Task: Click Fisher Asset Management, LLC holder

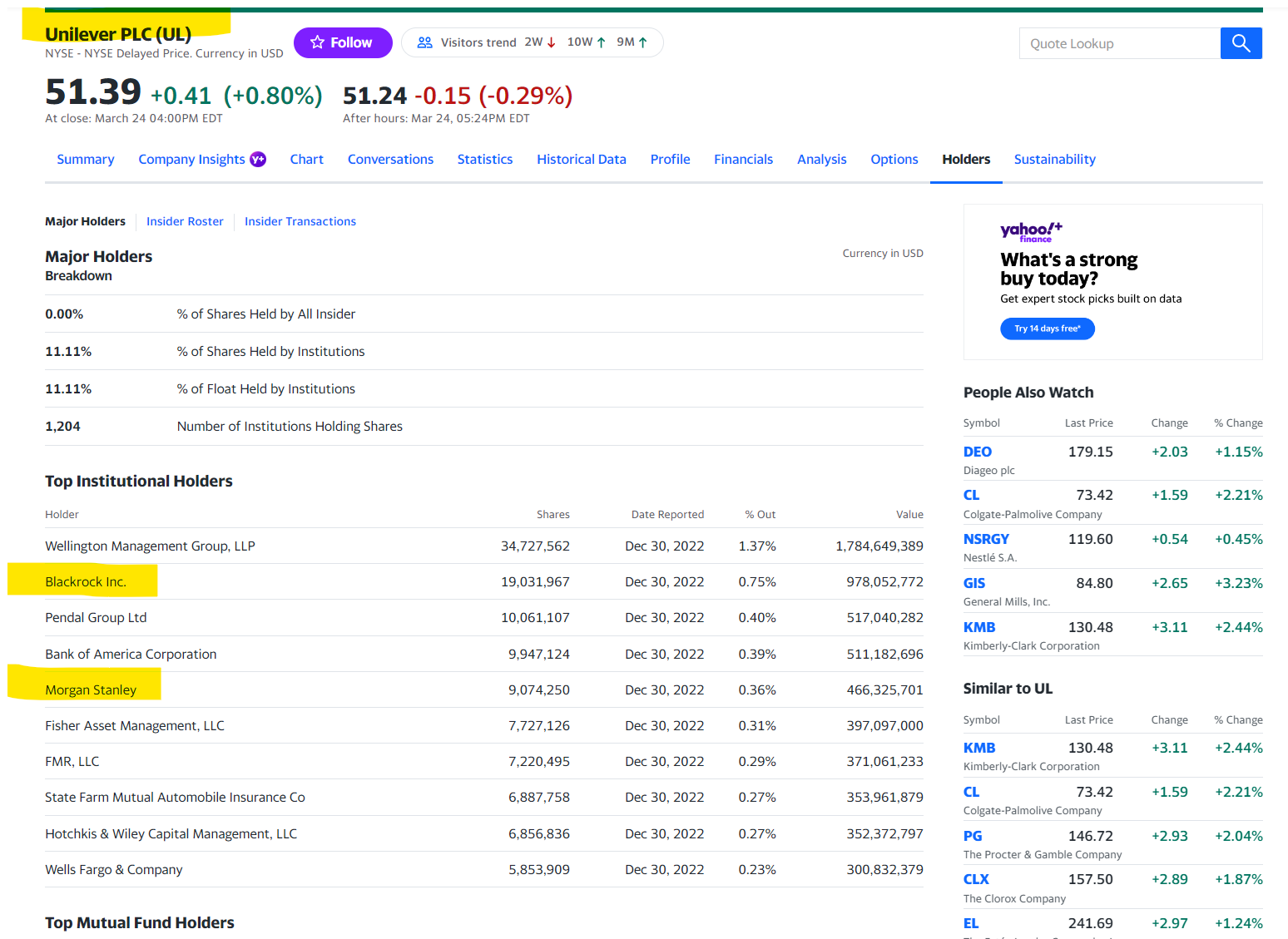Action: coord(135,725)
